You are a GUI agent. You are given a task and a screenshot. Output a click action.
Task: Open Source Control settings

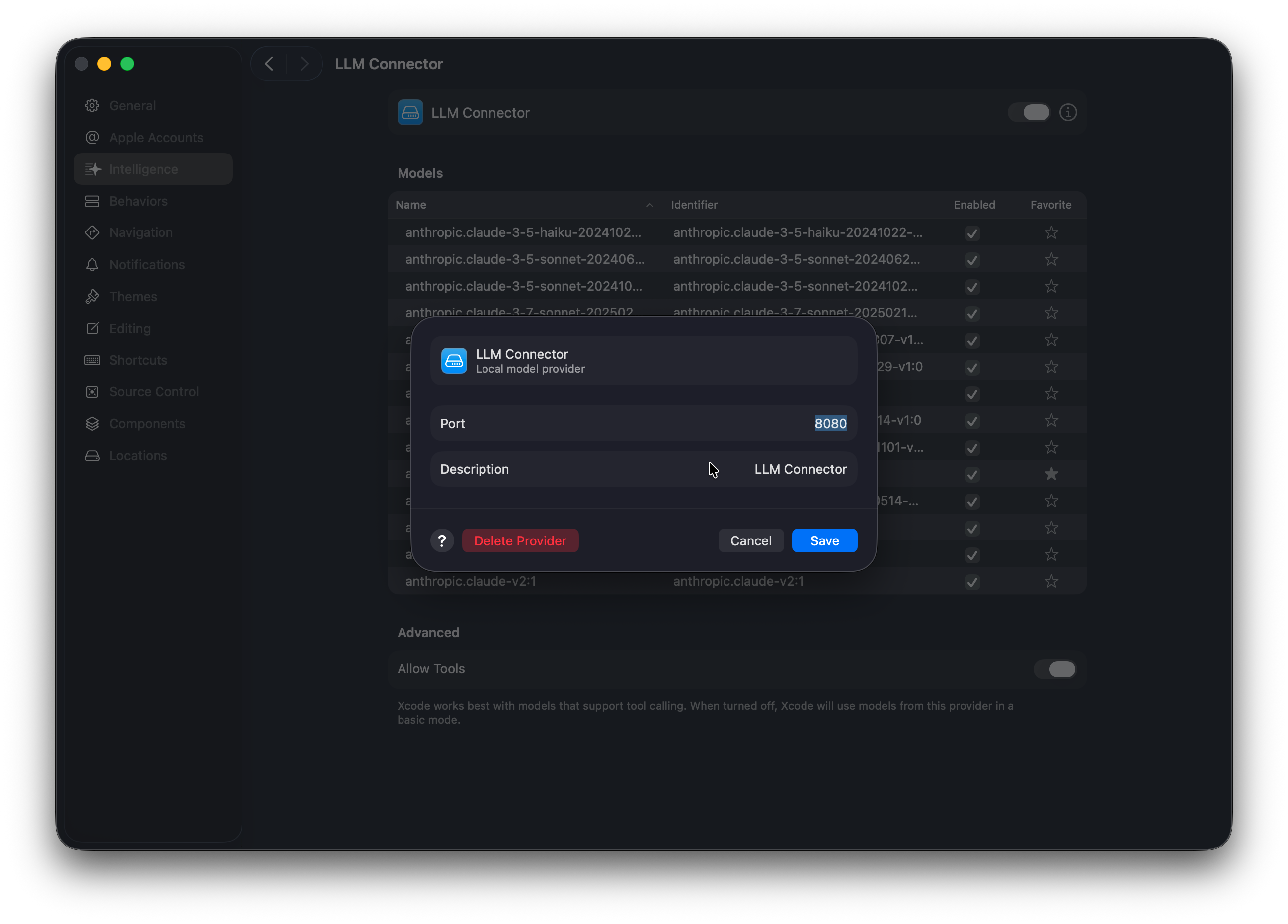coord(92,391)
